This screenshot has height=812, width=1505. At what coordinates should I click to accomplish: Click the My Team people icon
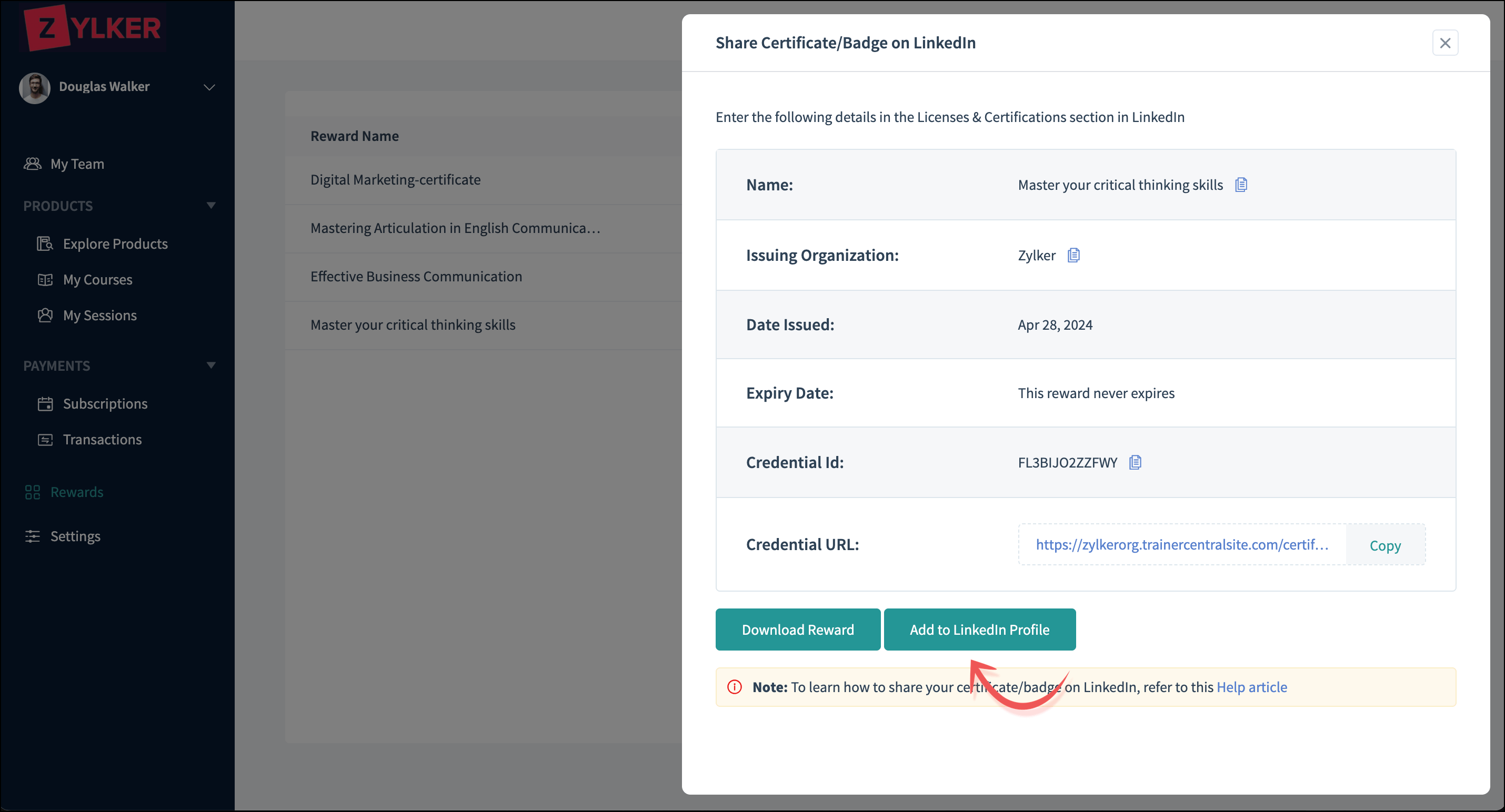click(32, 164)
